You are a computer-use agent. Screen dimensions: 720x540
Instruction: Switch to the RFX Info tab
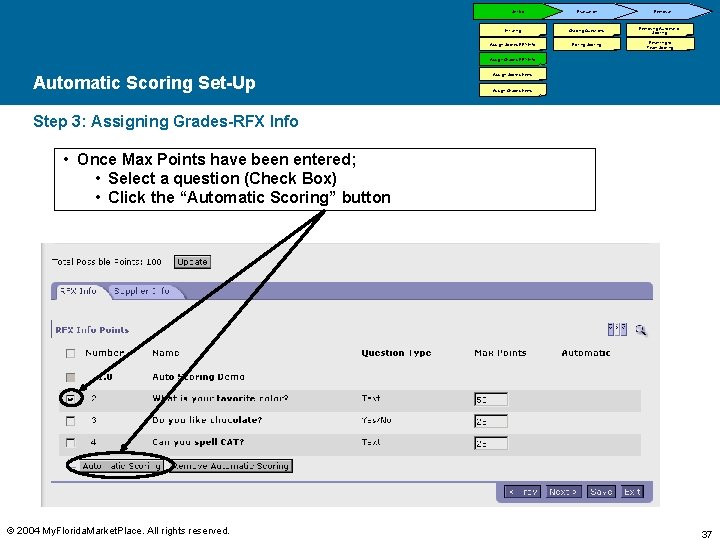point(79,291)
